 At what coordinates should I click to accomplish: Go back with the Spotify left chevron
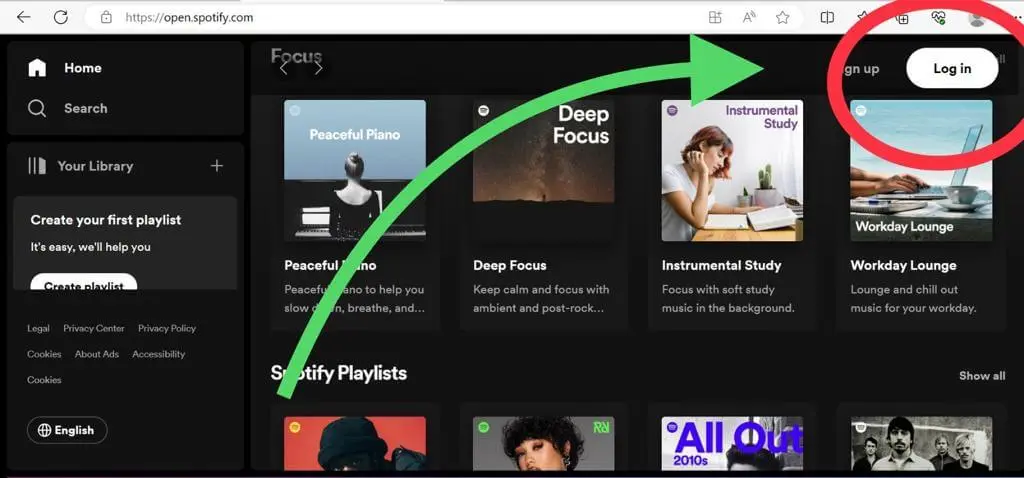click(x=283, y=68)
